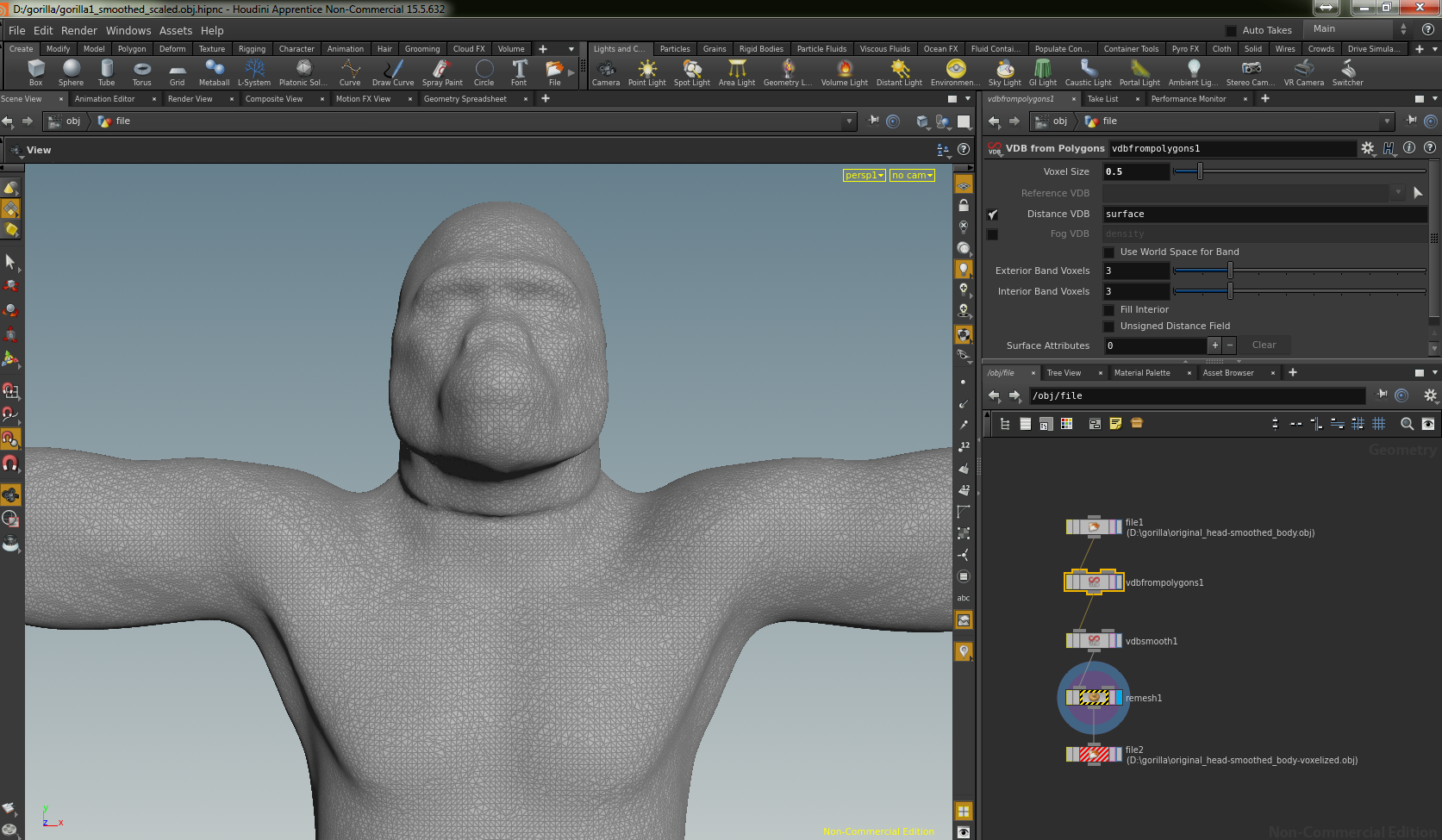1442x840 pixels.
Task: Select the Metaball shelf tool
Action: pyautogui.click(x=214, y=72)
